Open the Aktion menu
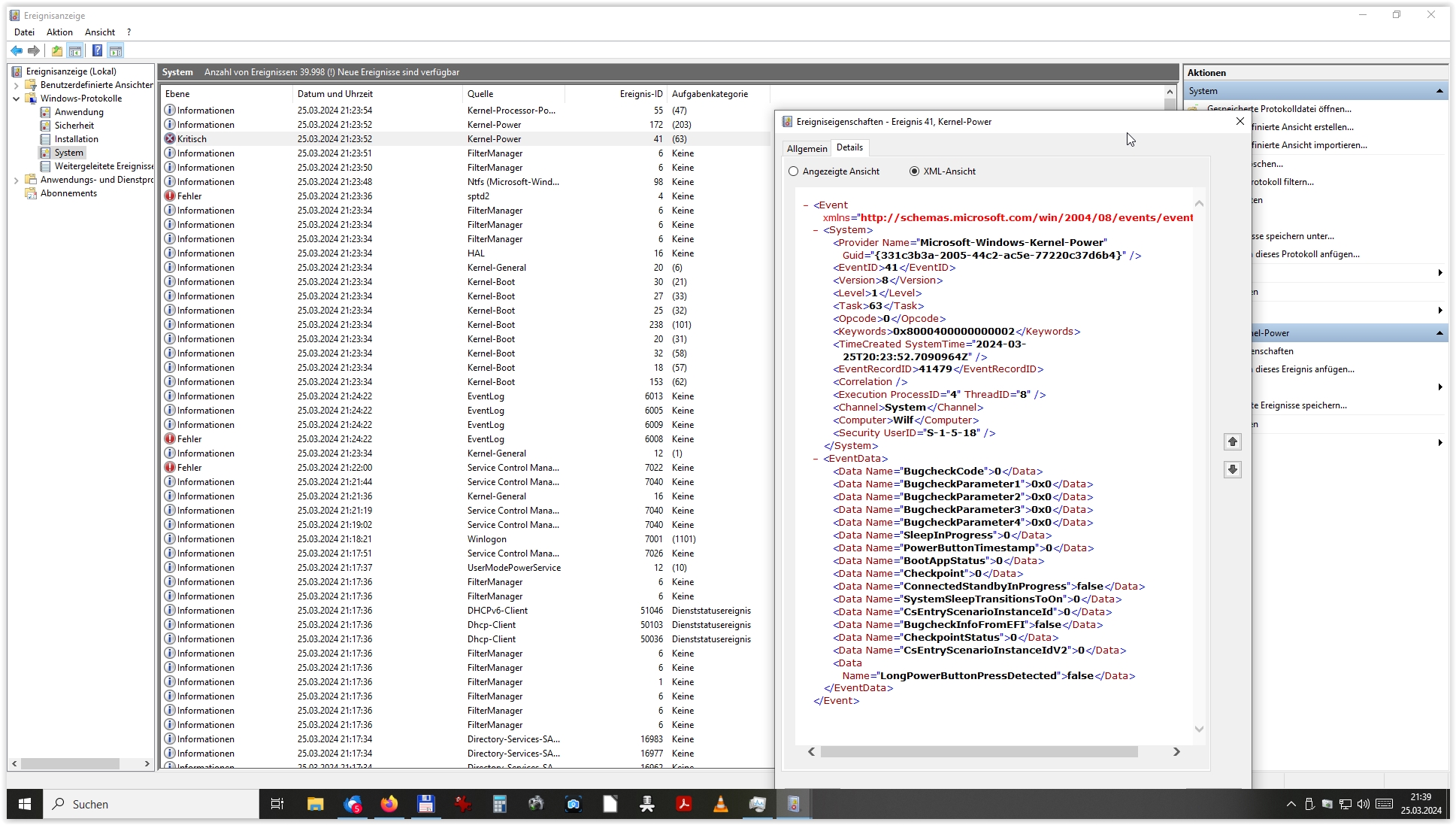Screen dimensions: 1456x825 59,32
